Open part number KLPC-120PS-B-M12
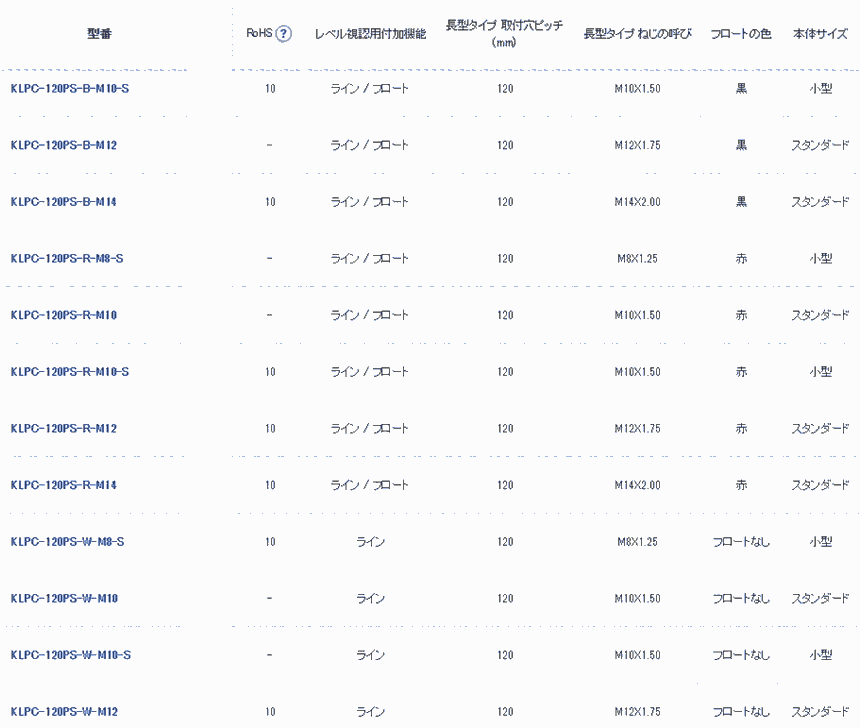 (x=64, y=146)
